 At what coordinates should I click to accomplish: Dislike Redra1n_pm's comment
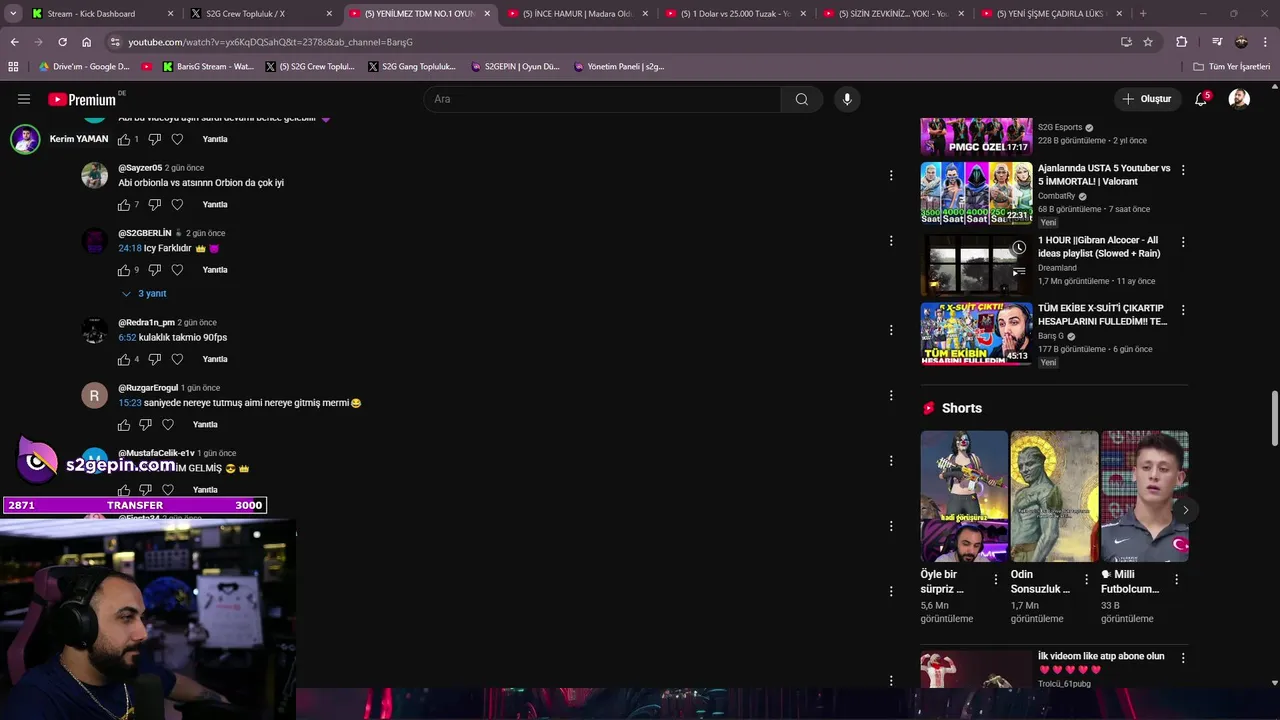coord(155,359)
